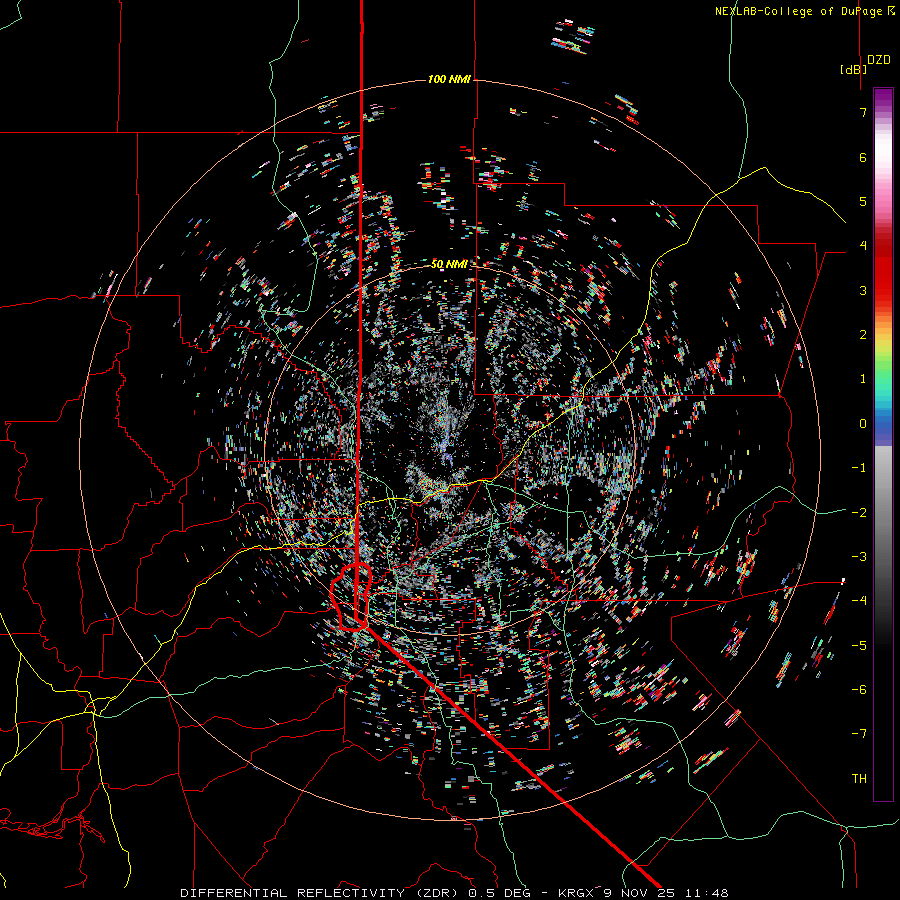Click the 1 value on the color scale
Screen dimensions: 900x900
(x=863, y=379)
